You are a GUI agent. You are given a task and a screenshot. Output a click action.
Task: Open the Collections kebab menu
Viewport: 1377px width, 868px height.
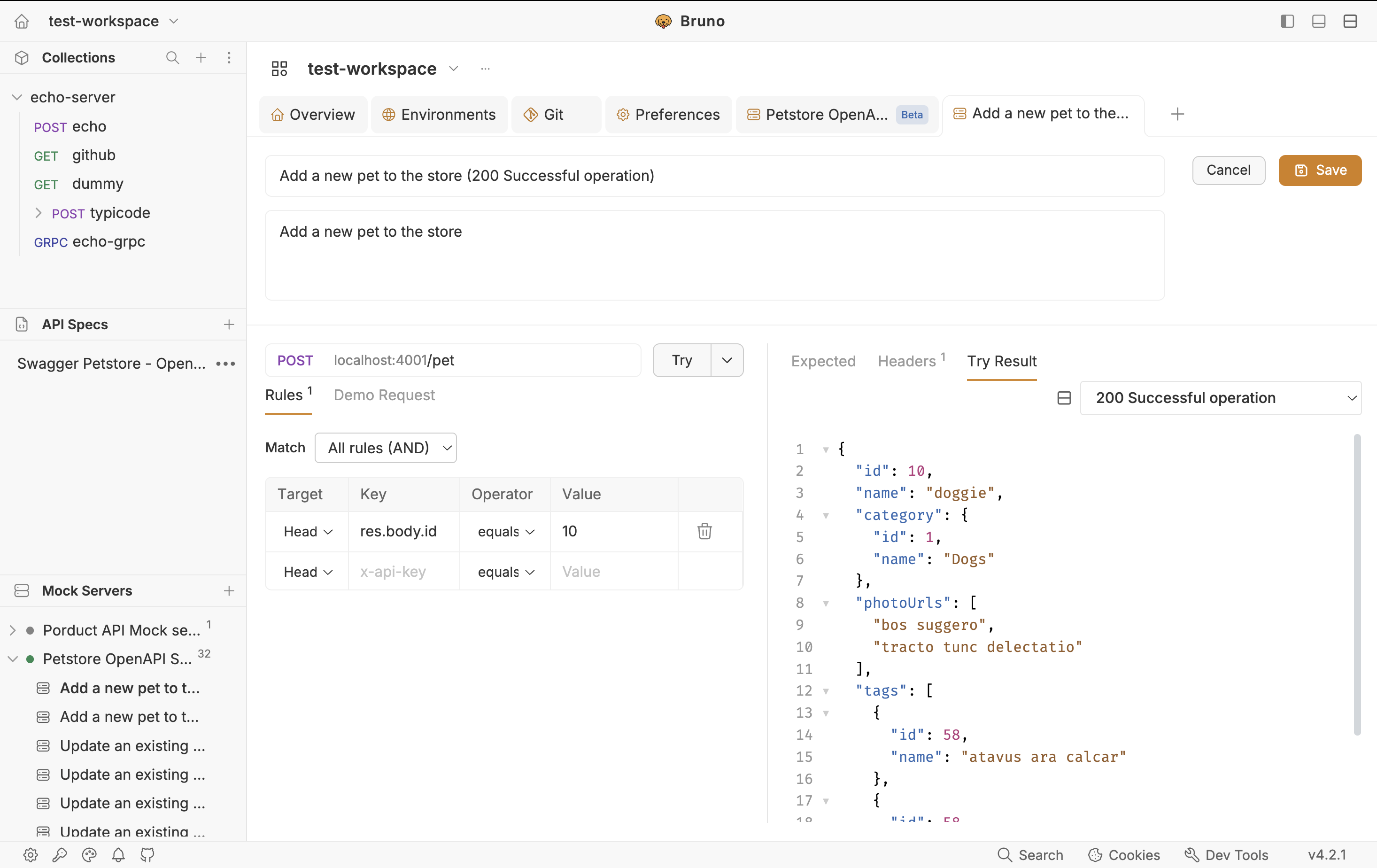[x=229, y=57]
